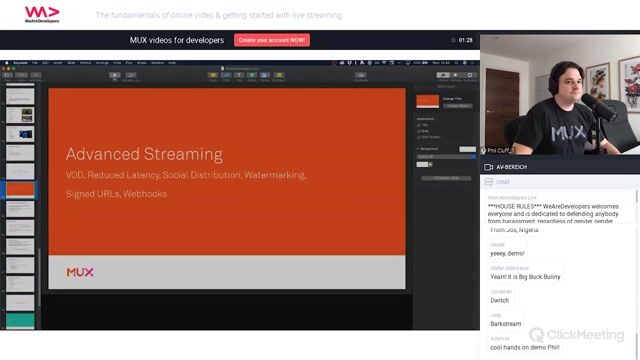Viewport: 640px width, 360px height.
Task: Toggle the Title checkbox under Appearance
Action: click(419, 125)
